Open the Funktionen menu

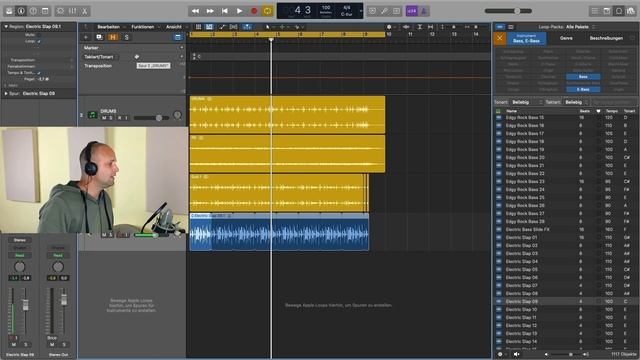coord(142,27)
